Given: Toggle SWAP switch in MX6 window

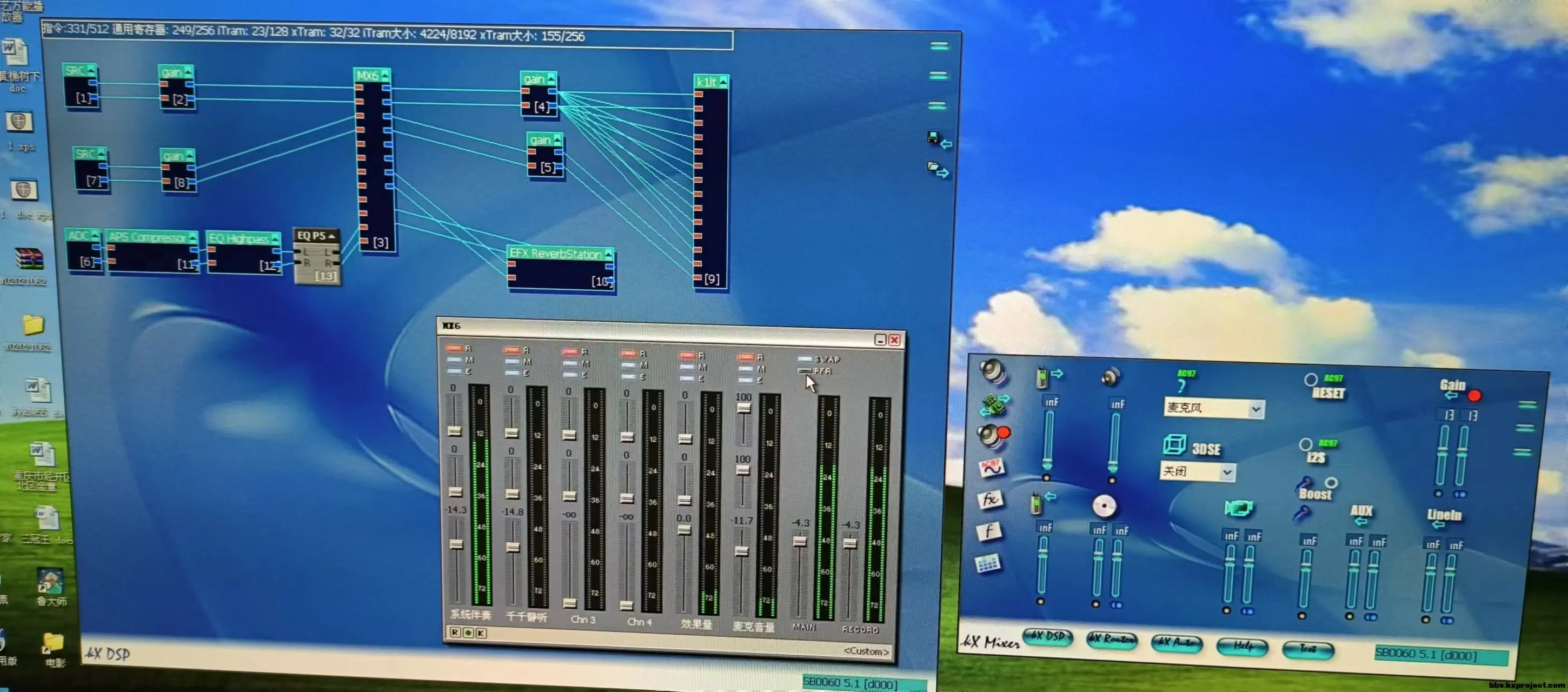Looking at the screenshot, I should pyautogui.click(x=805, y=359).
